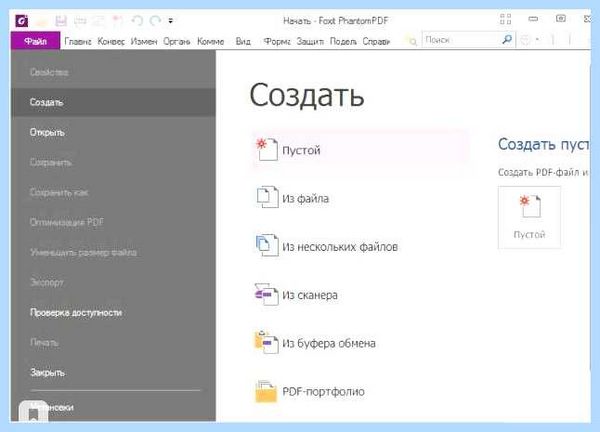This screenshot has width=600, height=432.
Task: Click the yellow find icon left of search
Action: (x=411, y=41)
